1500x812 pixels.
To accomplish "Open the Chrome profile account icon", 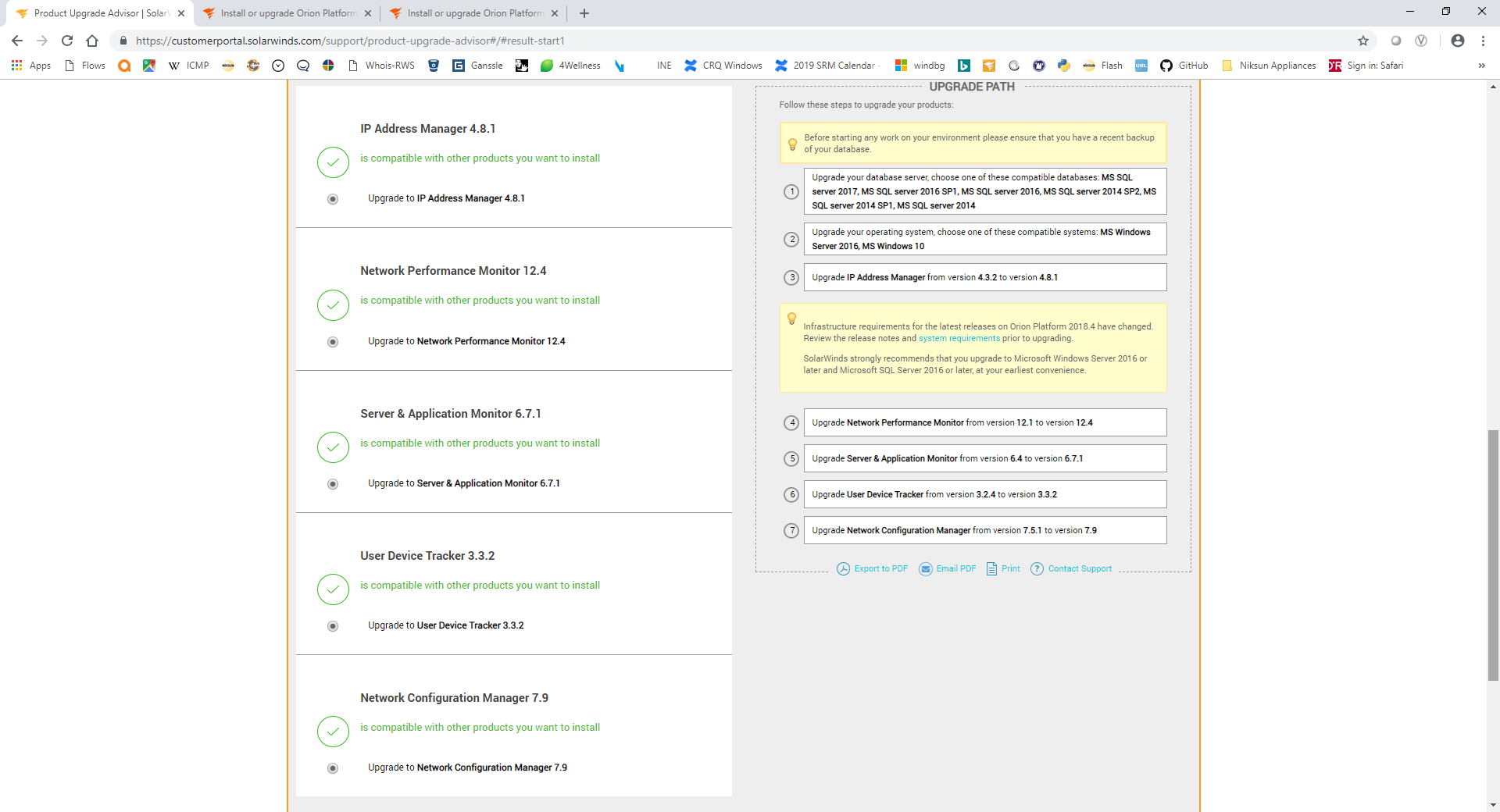I will pos(1458,41).
